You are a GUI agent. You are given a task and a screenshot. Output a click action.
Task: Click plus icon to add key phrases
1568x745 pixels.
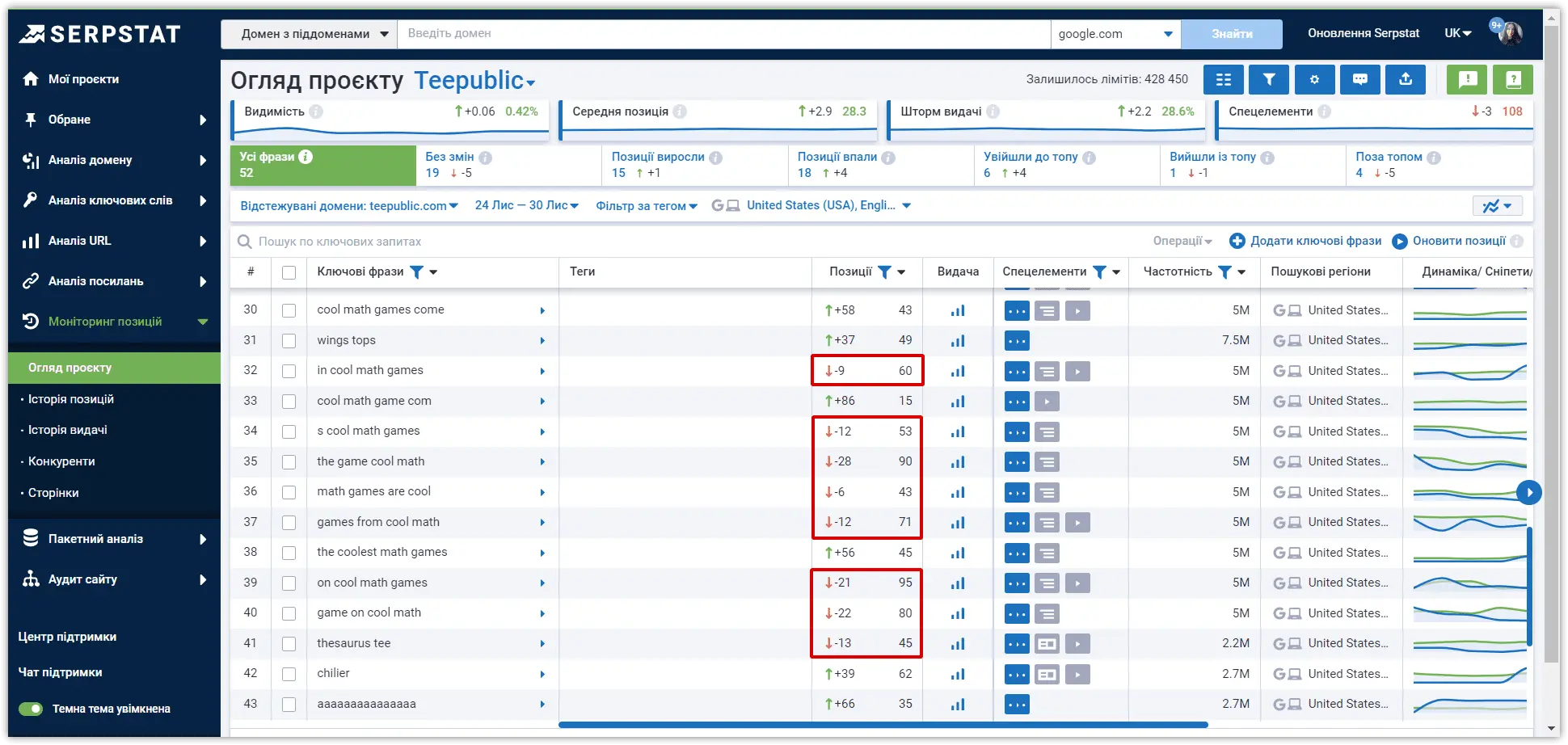pyautogui.click(x=1237, y=241)
